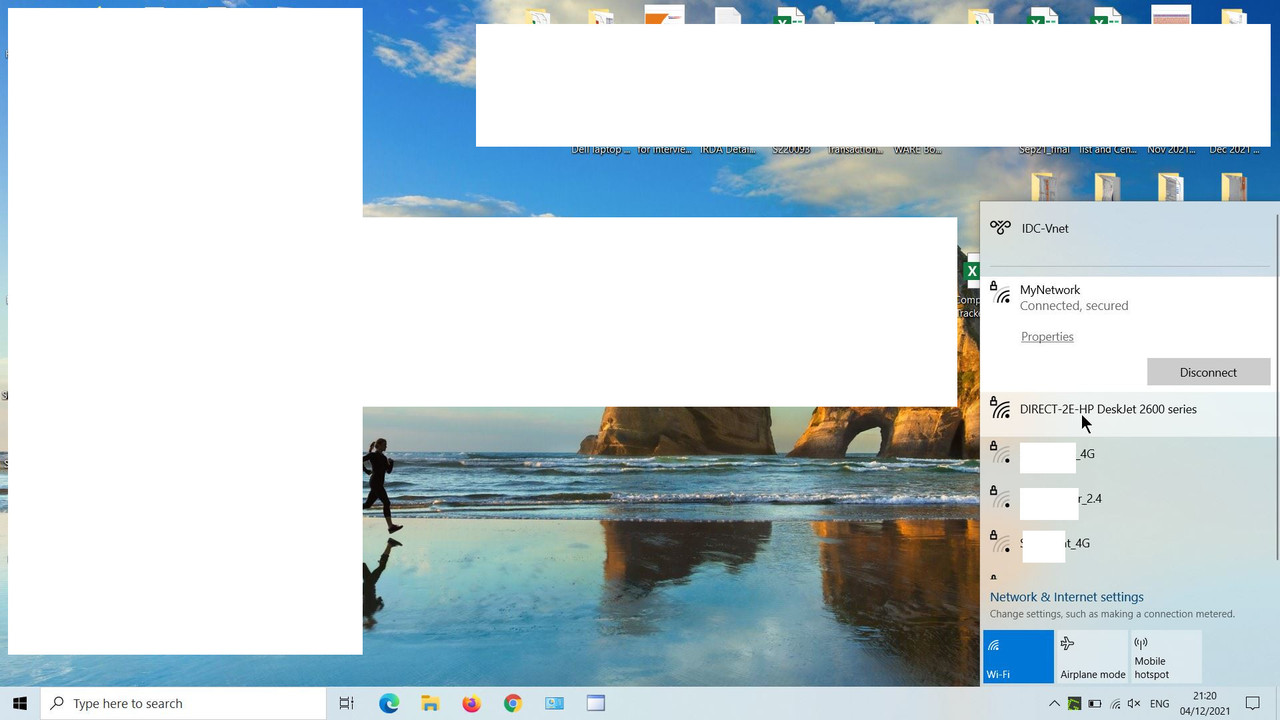
Task: Select desktop item labeled for Intervie...
Action: point(664,150)
